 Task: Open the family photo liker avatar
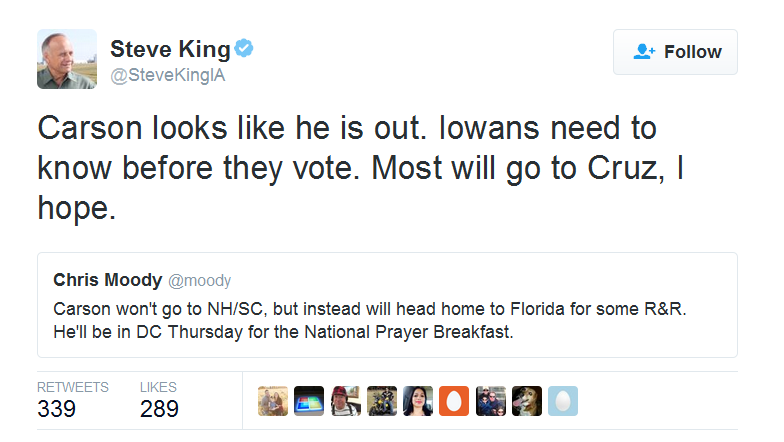273,401
